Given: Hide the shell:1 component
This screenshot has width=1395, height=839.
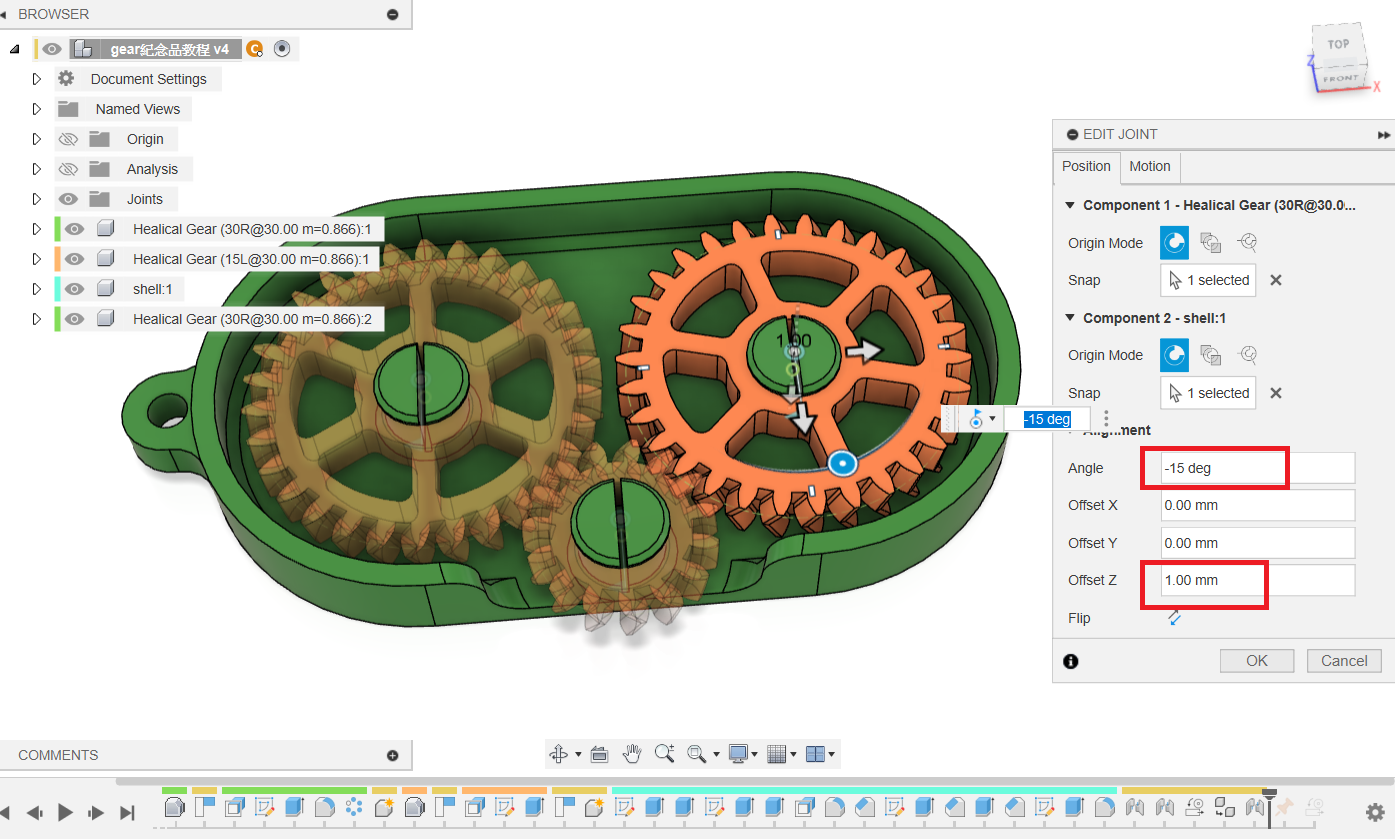Looking at the screenshot, I should (x=74, y=289).
